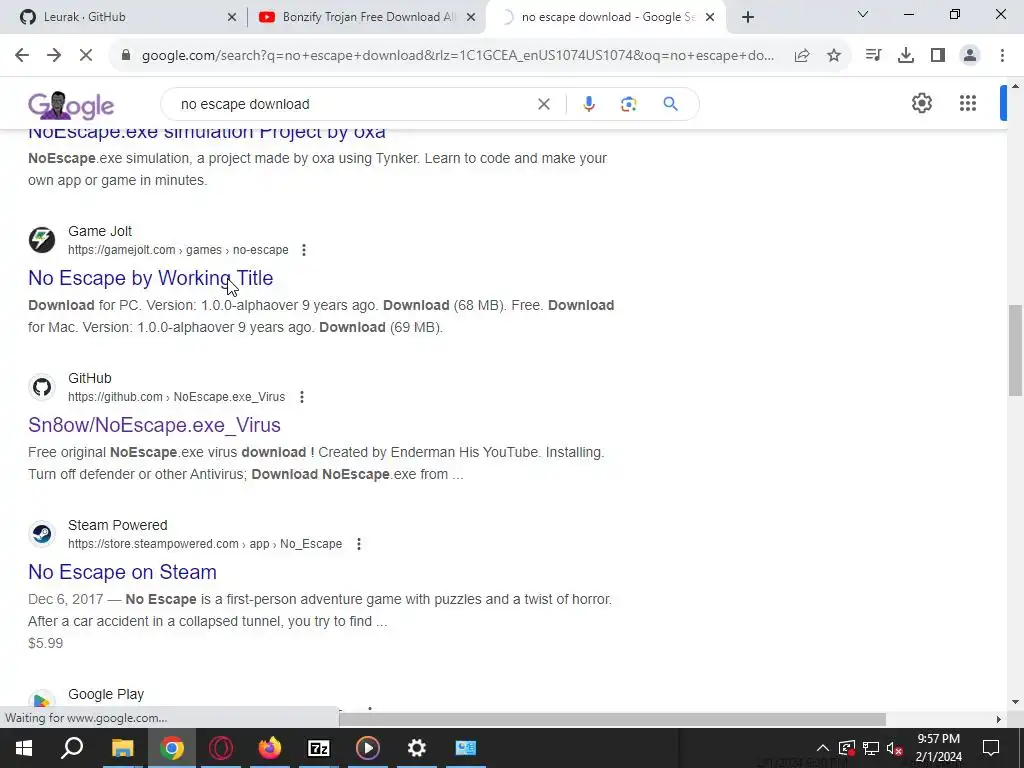Go back to the previous page
This screenshot has width=1024, height=768.
[22, 56]
